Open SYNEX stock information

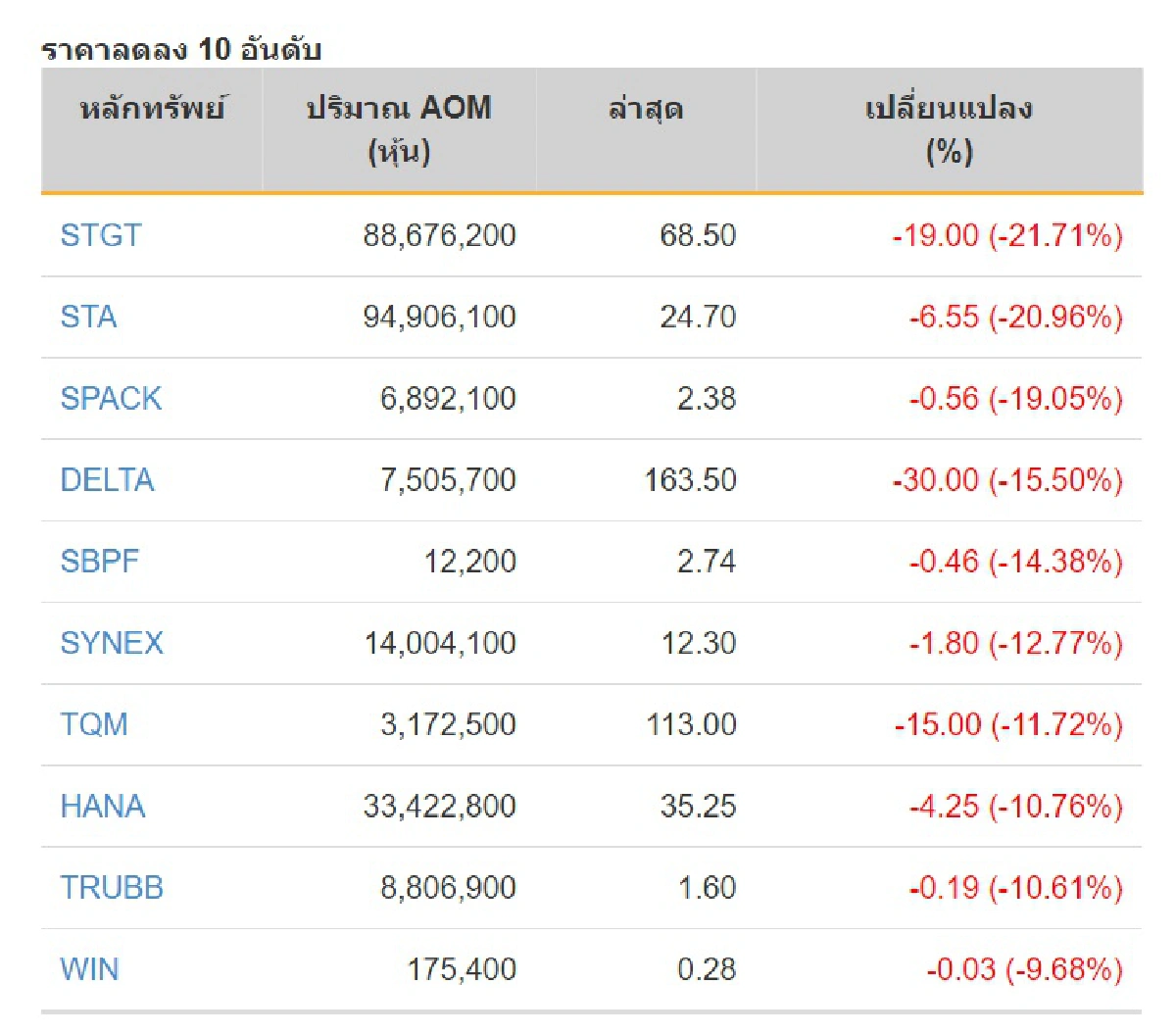point(111,643)
